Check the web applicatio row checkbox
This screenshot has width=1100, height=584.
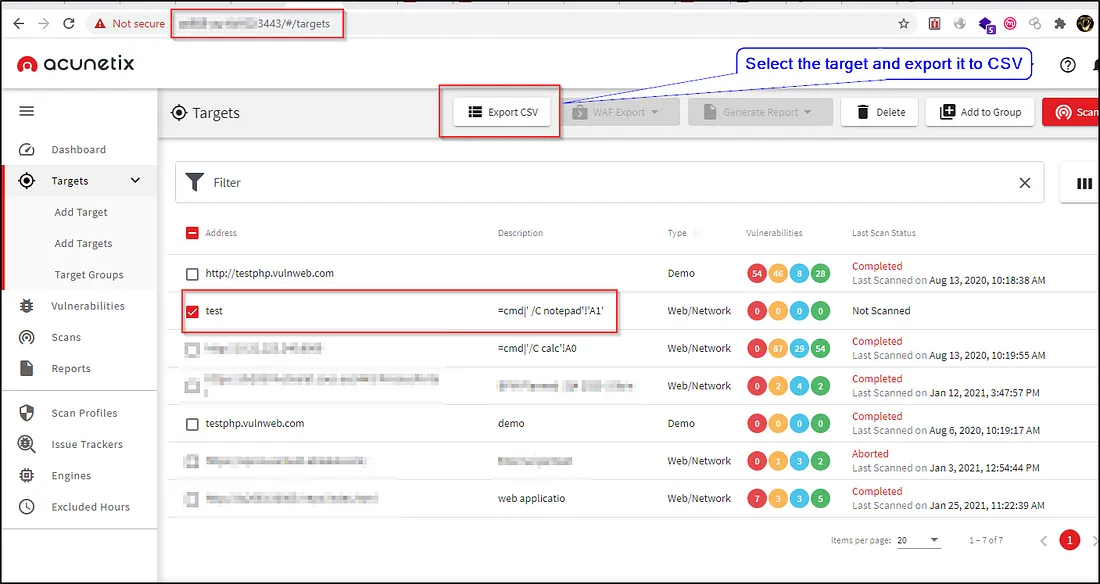[x=192, y=499]
